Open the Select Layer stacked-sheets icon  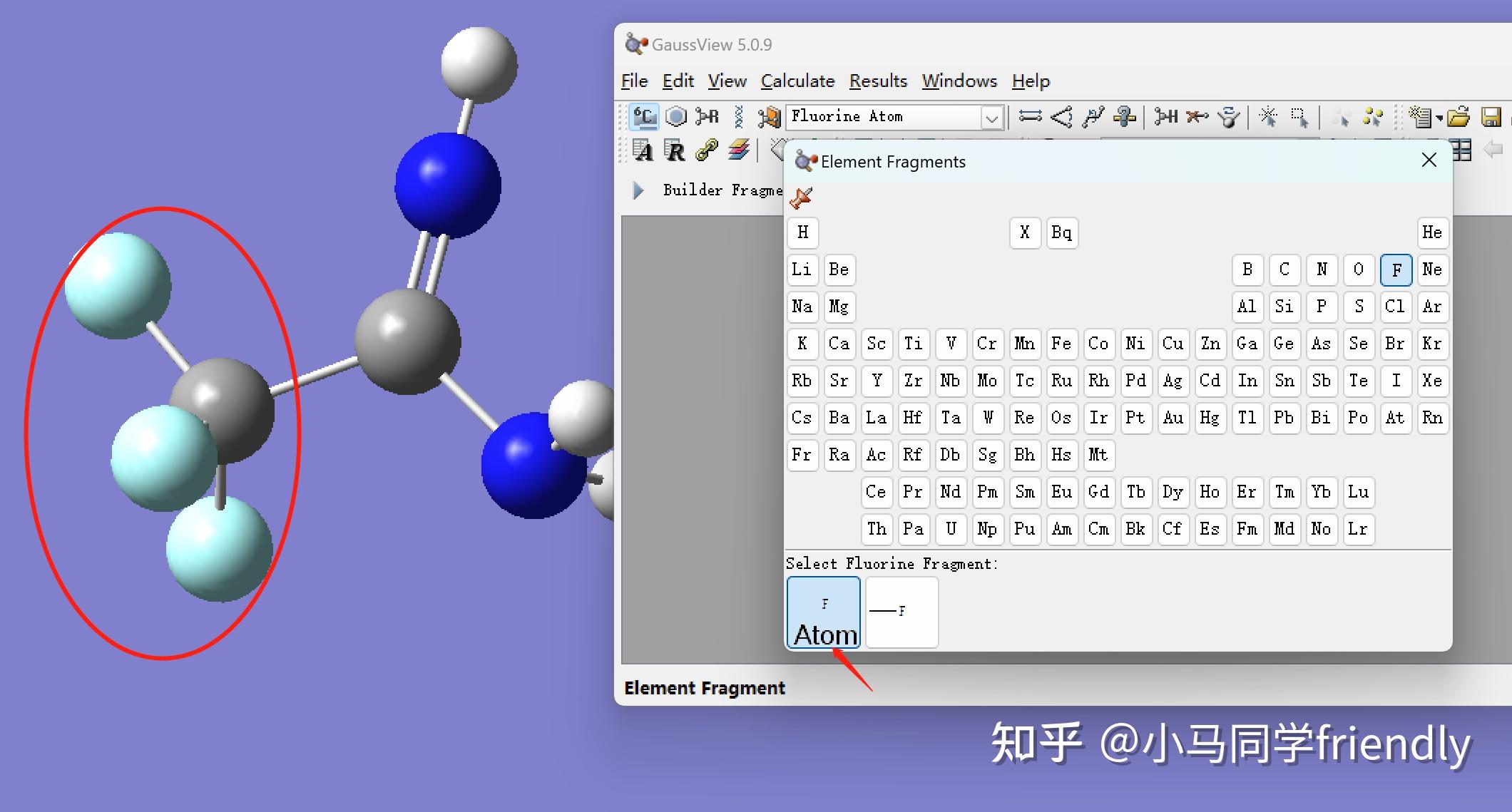(739, 150)
